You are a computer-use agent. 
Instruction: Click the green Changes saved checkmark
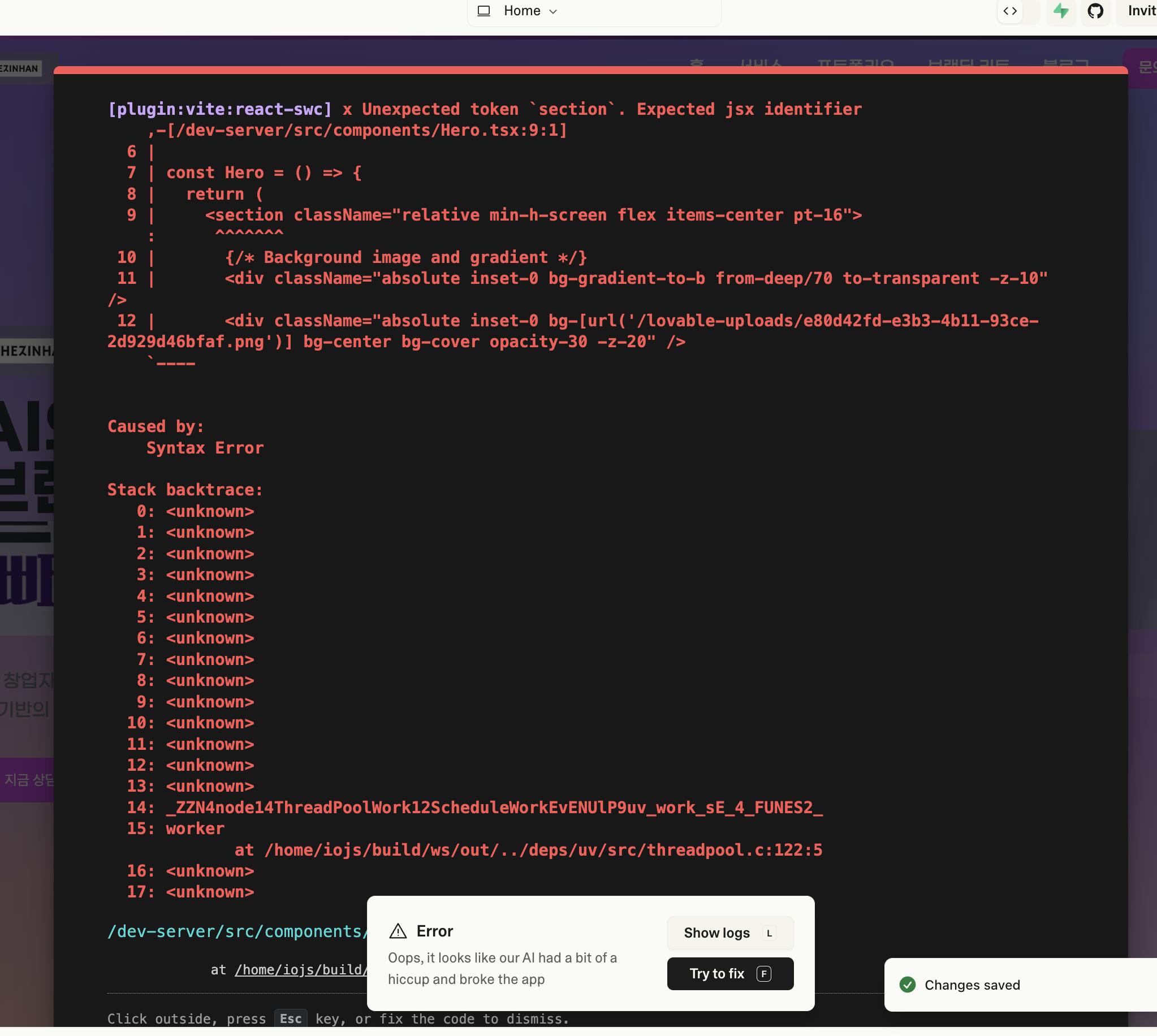coord(908,985)
